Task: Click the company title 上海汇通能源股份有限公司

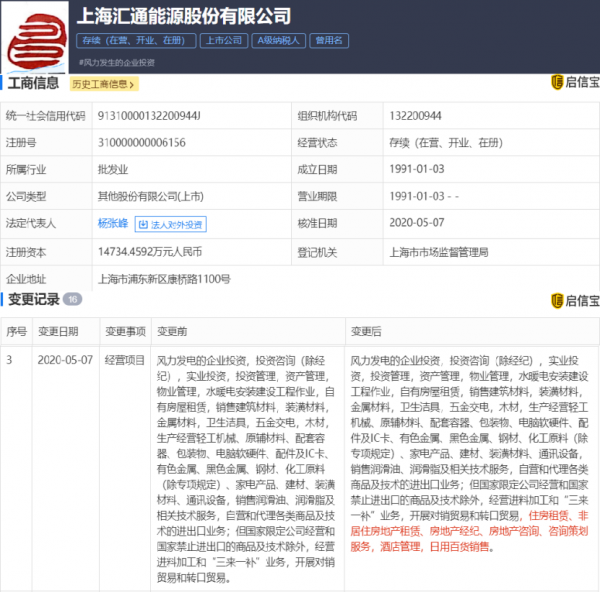Action: click(184, 16)
